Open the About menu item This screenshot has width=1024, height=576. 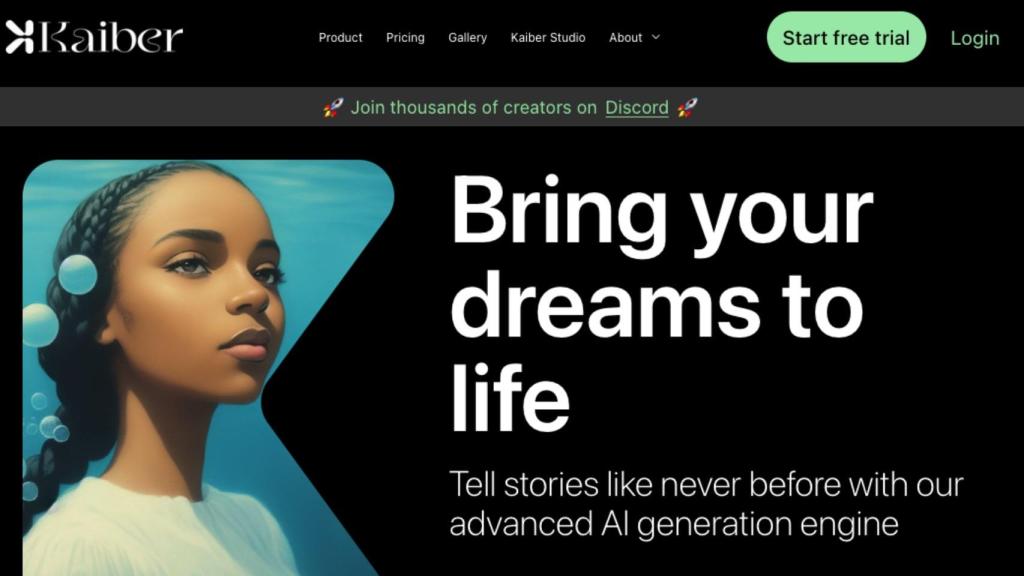626,38
